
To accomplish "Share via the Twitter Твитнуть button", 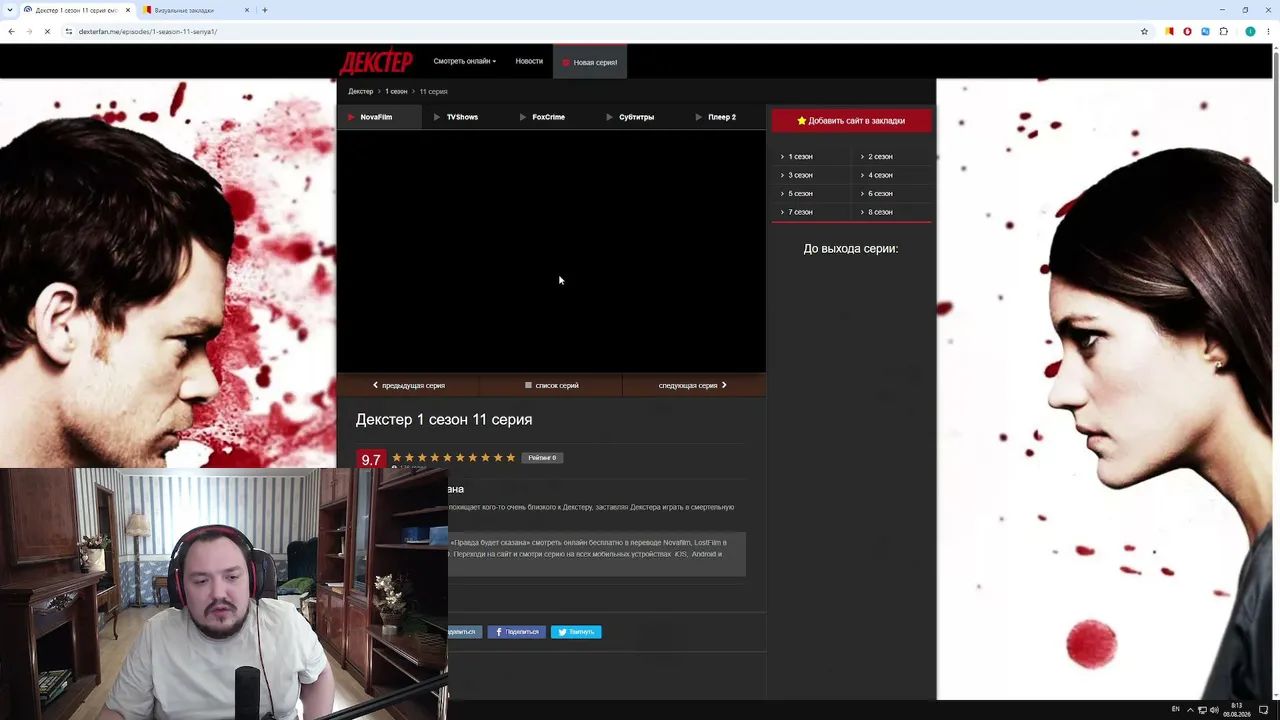I will point(576,632).
